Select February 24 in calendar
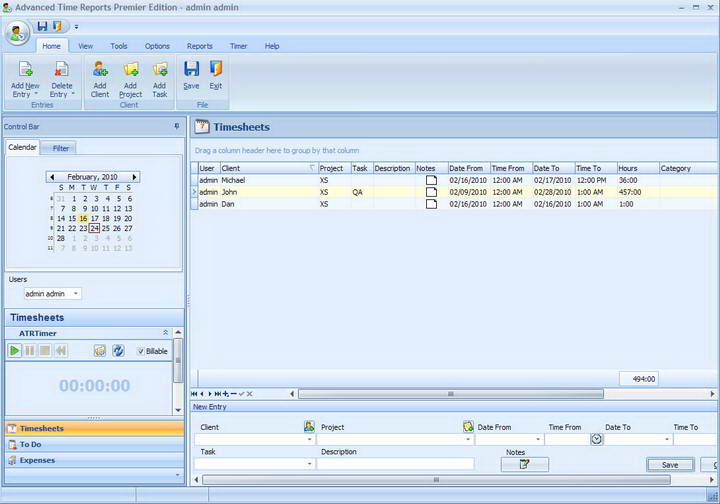The height and width of the screenshot is (504, 720). coord(95,228)
